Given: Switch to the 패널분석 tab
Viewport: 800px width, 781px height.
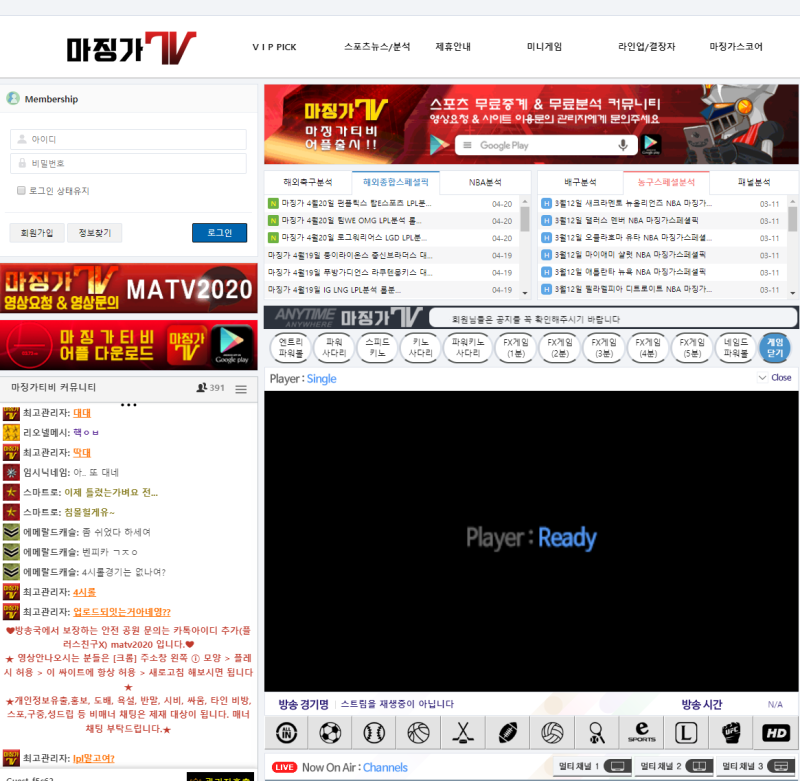Looking at the screenshot, I should click(754, 182).
